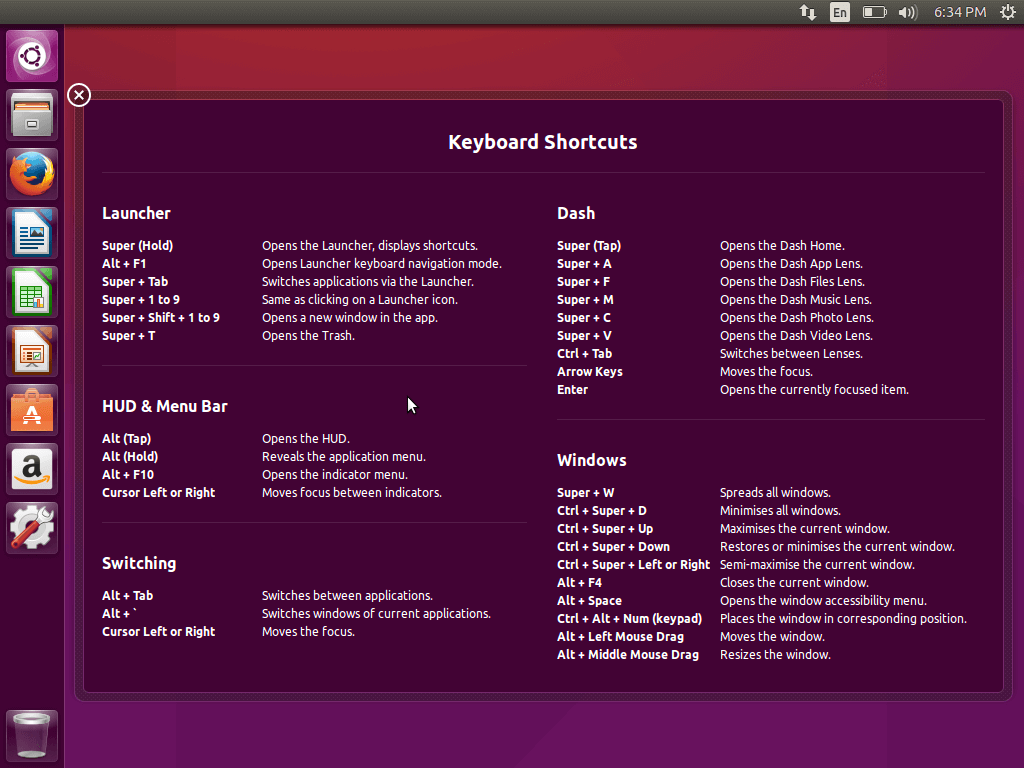
Task: Click the HUD & Menu Bar heading
Action: click(x=164, y=406)
